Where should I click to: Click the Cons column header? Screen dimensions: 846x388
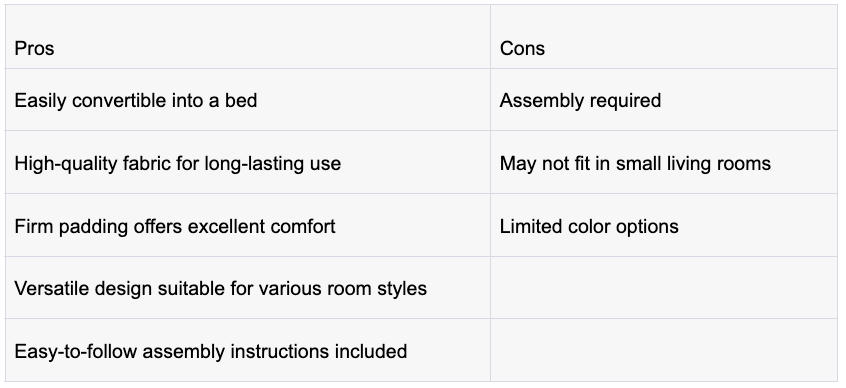(x=664, y=37)
